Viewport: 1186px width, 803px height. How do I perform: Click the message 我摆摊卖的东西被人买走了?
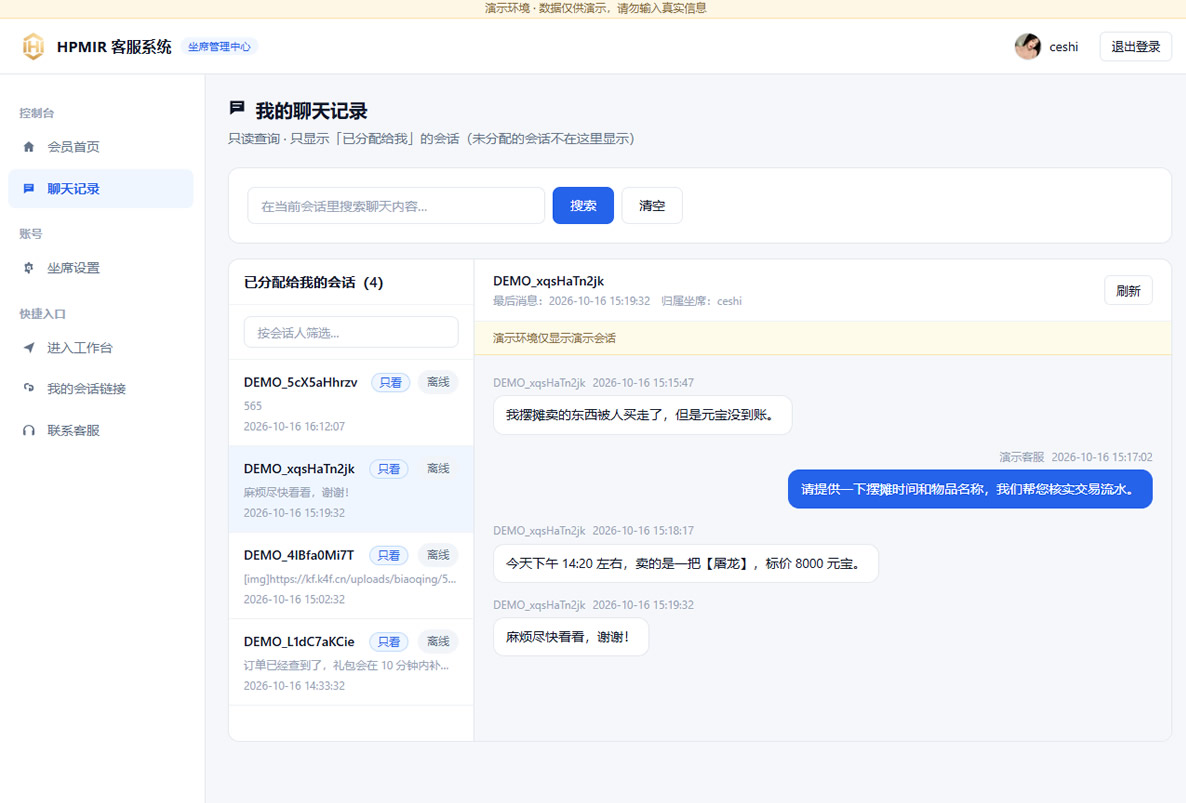[642, 415]
